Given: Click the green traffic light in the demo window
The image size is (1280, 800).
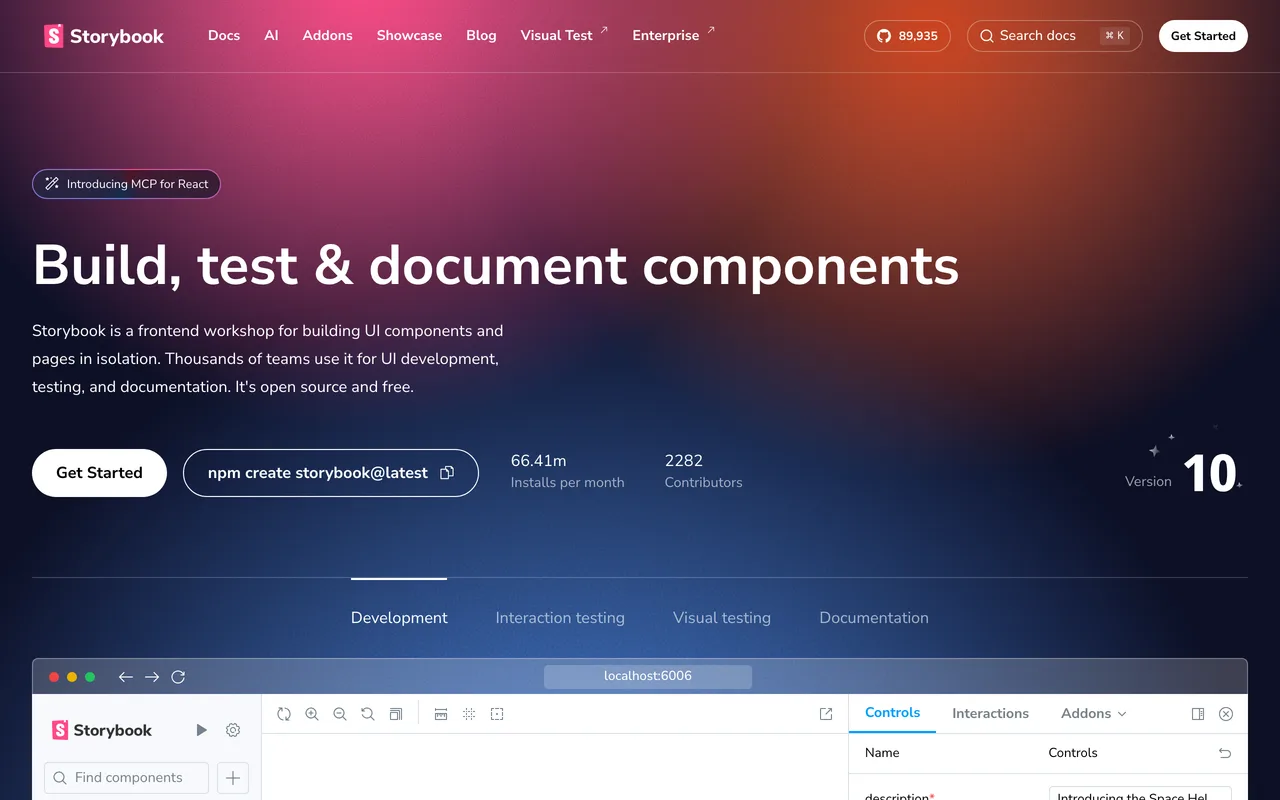Looking at the screenshot, I should coord(90,677).
